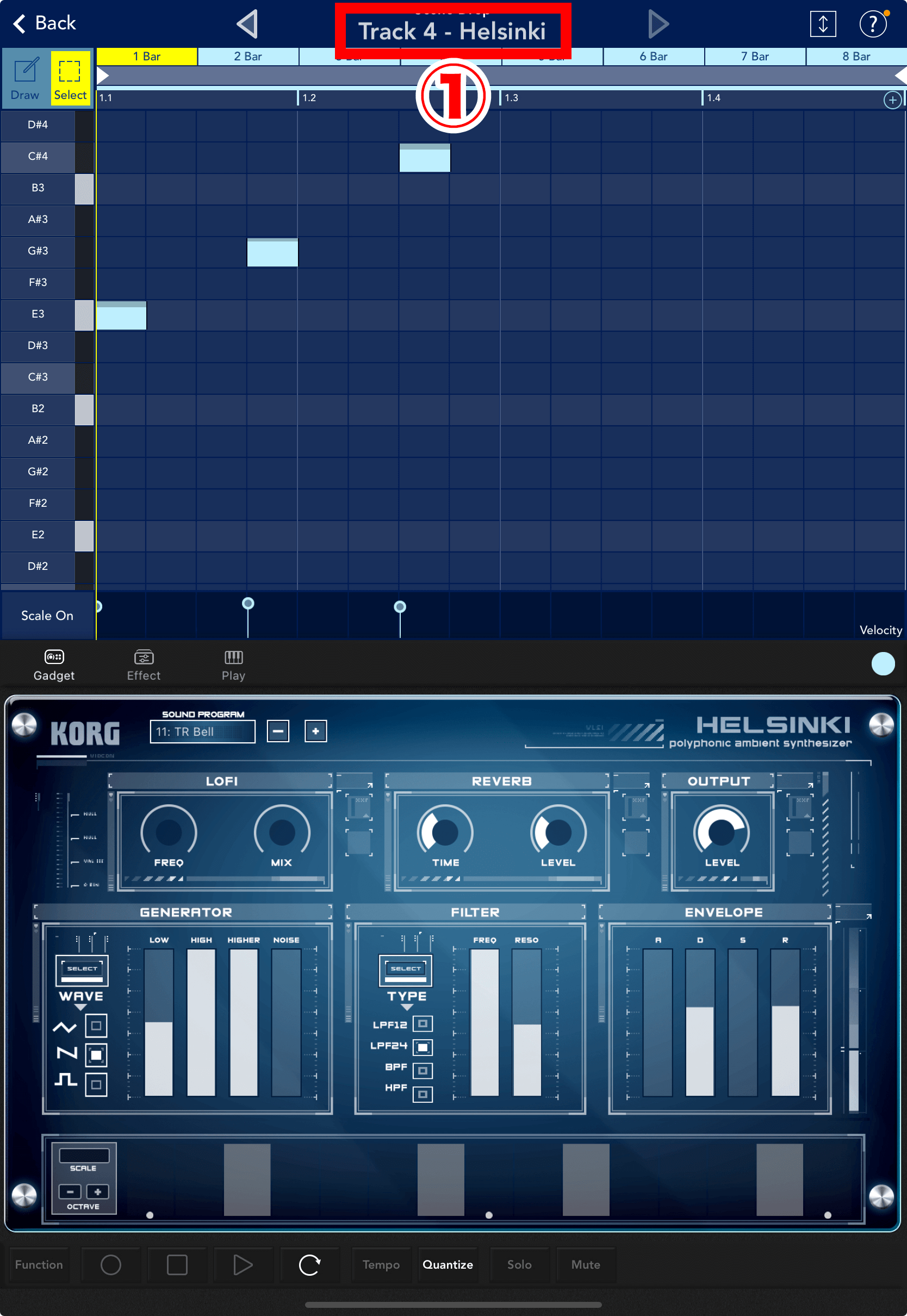Stop playback with the square button
This screenshot has width=907, height=1316.
pos(177,1264)
